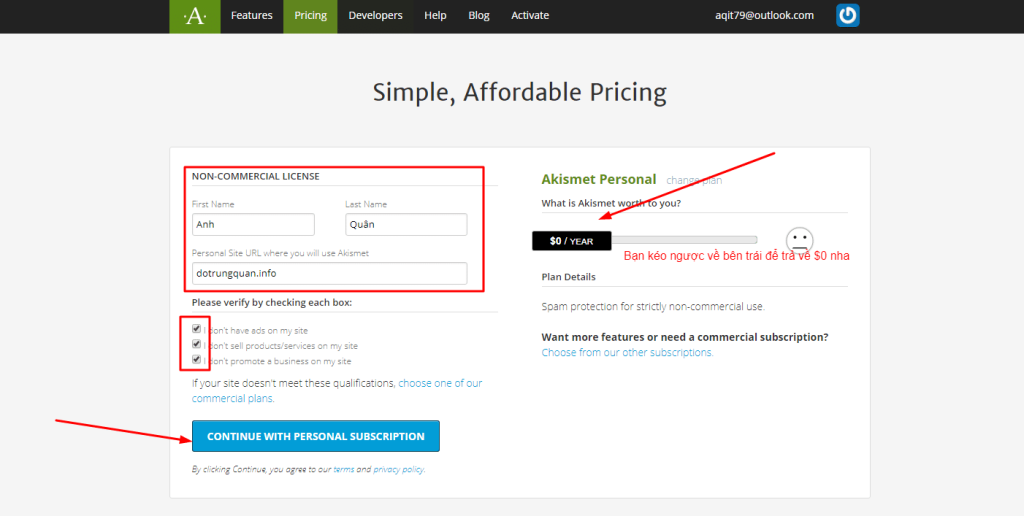Toggle "I don't sell products/services" checkbox
This screenshot has height=516, width=1024.
click(x=197, y=344)
